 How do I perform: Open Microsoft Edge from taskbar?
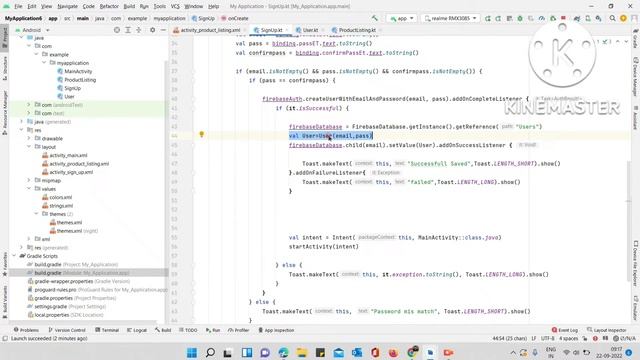(x=283, y=352)
